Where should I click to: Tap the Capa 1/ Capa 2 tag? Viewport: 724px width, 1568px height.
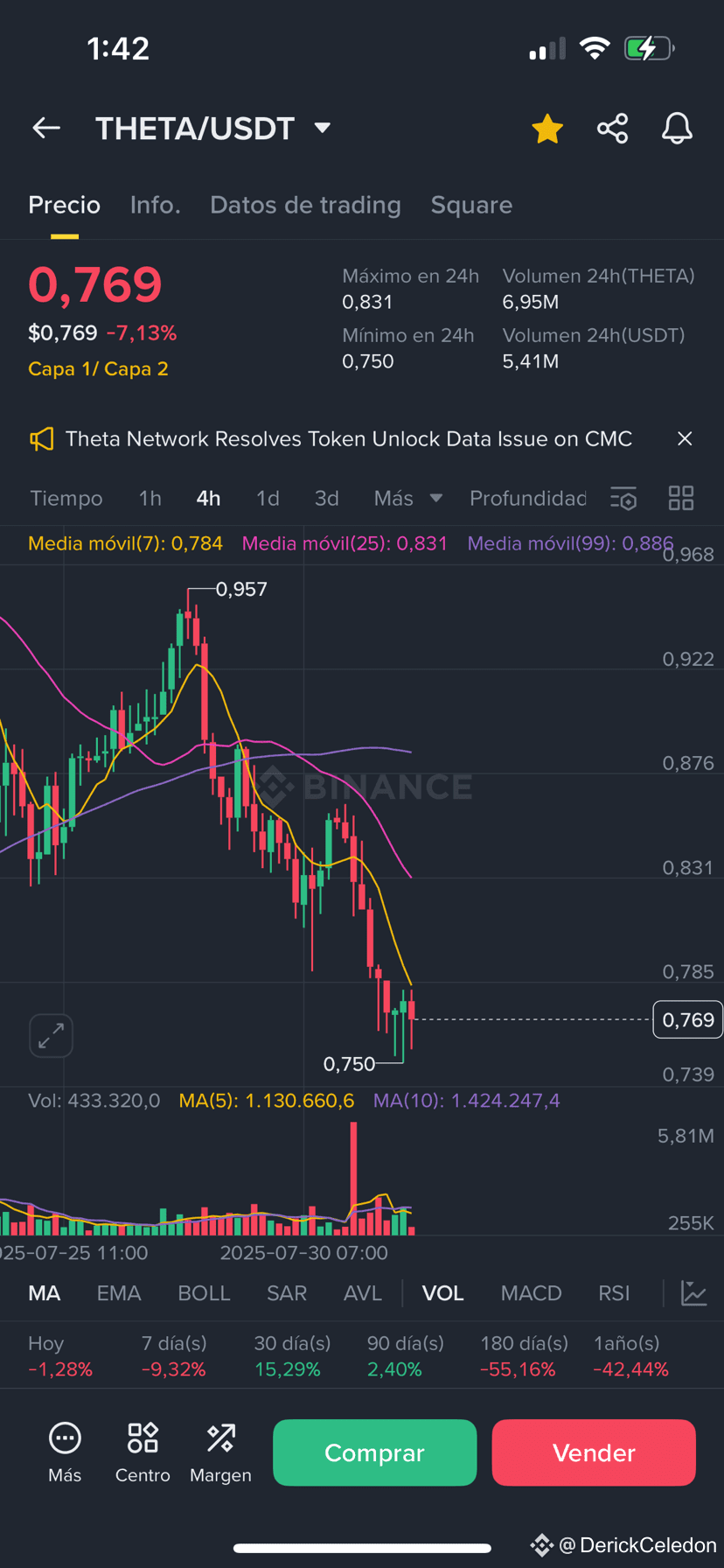pos(98,369)
